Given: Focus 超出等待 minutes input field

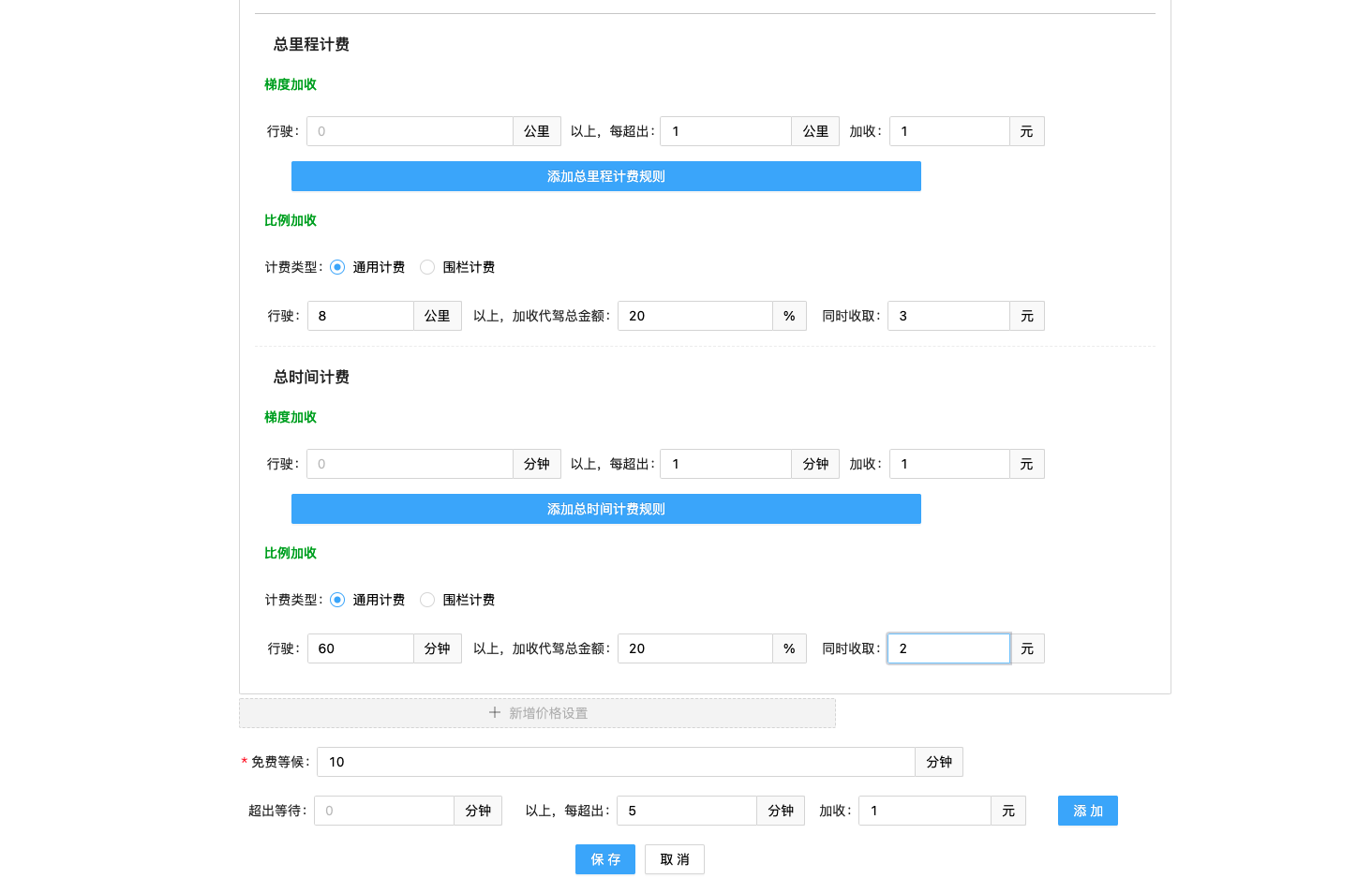Looking at the screenshot, I should tap(384, 811).
